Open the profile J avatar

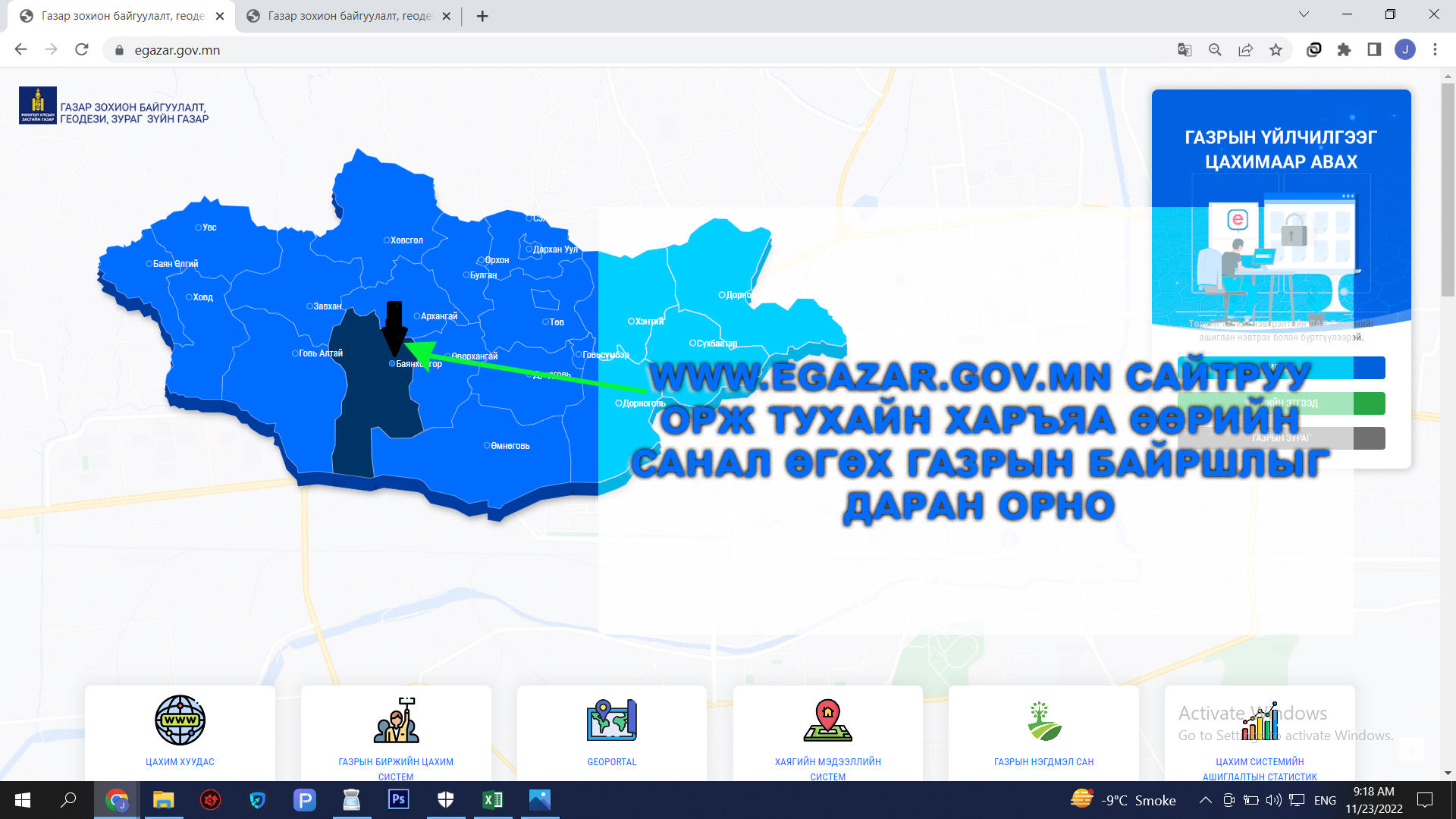[1405, 50]
